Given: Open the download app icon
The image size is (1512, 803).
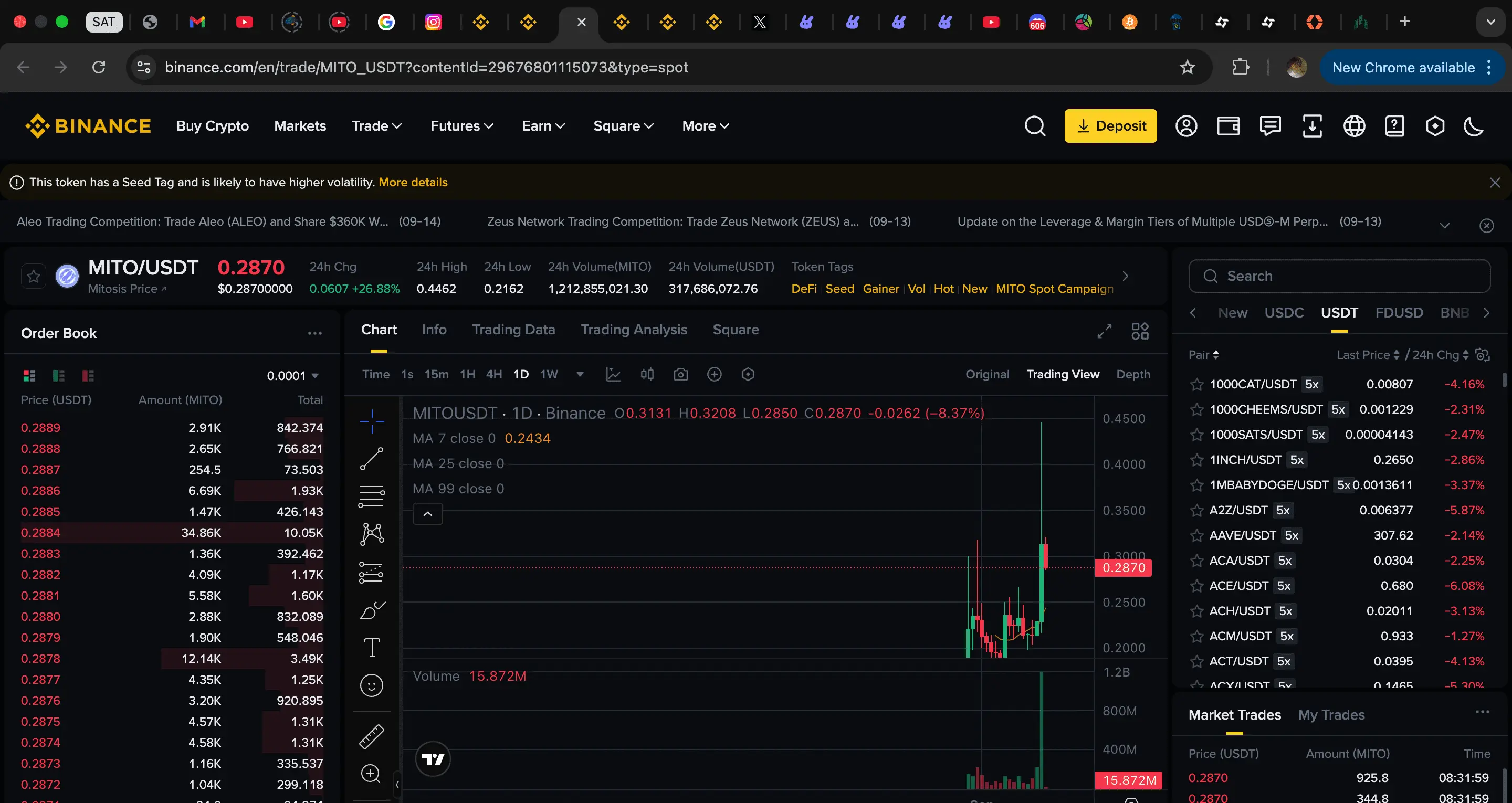Looking at the screenshot, I should (1312, 126).
